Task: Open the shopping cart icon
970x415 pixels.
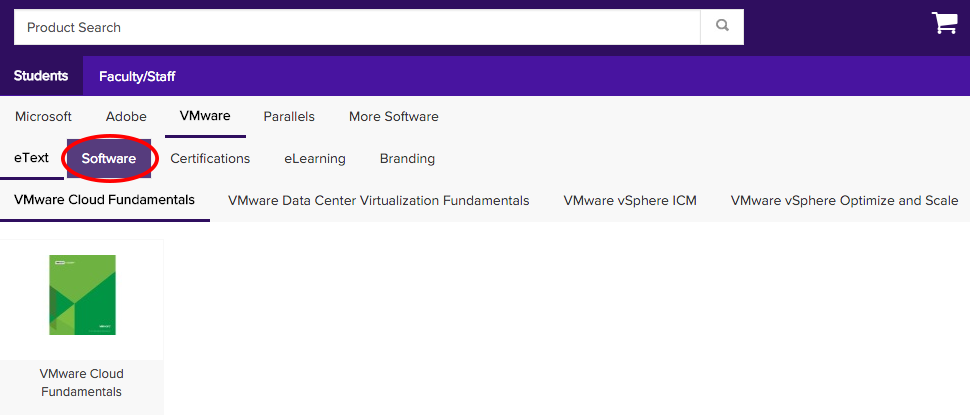Action: coord(945,24)
